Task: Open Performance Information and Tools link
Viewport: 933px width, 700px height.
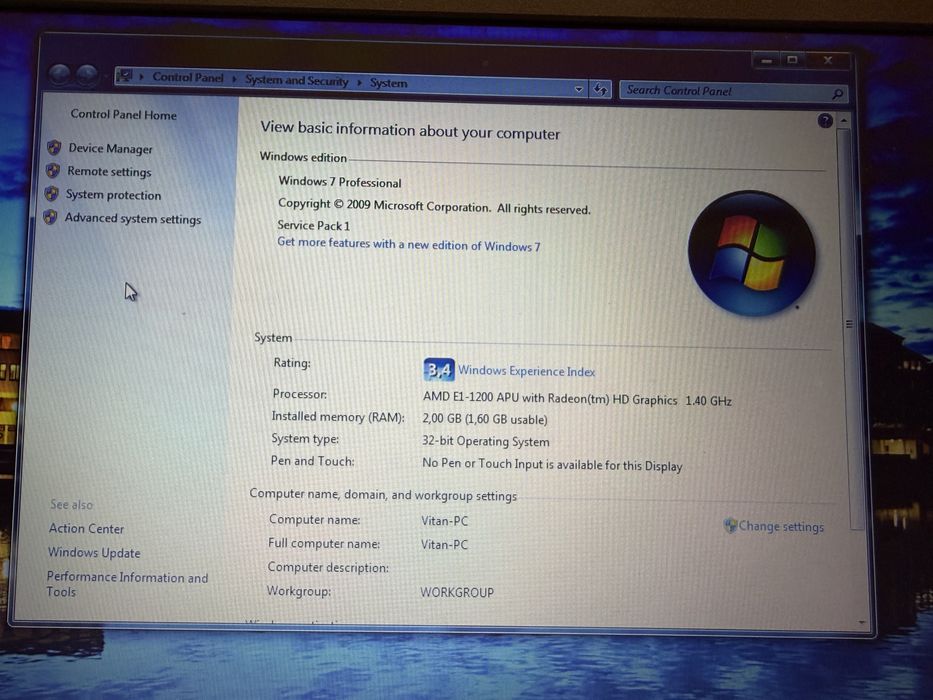Action: (127, 584)
